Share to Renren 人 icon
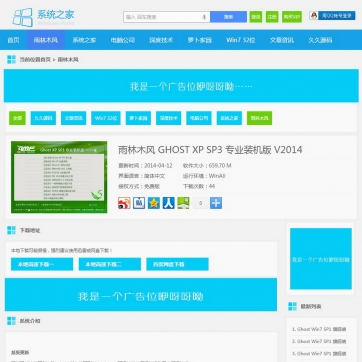362x362 pixels. coord(169,203)
